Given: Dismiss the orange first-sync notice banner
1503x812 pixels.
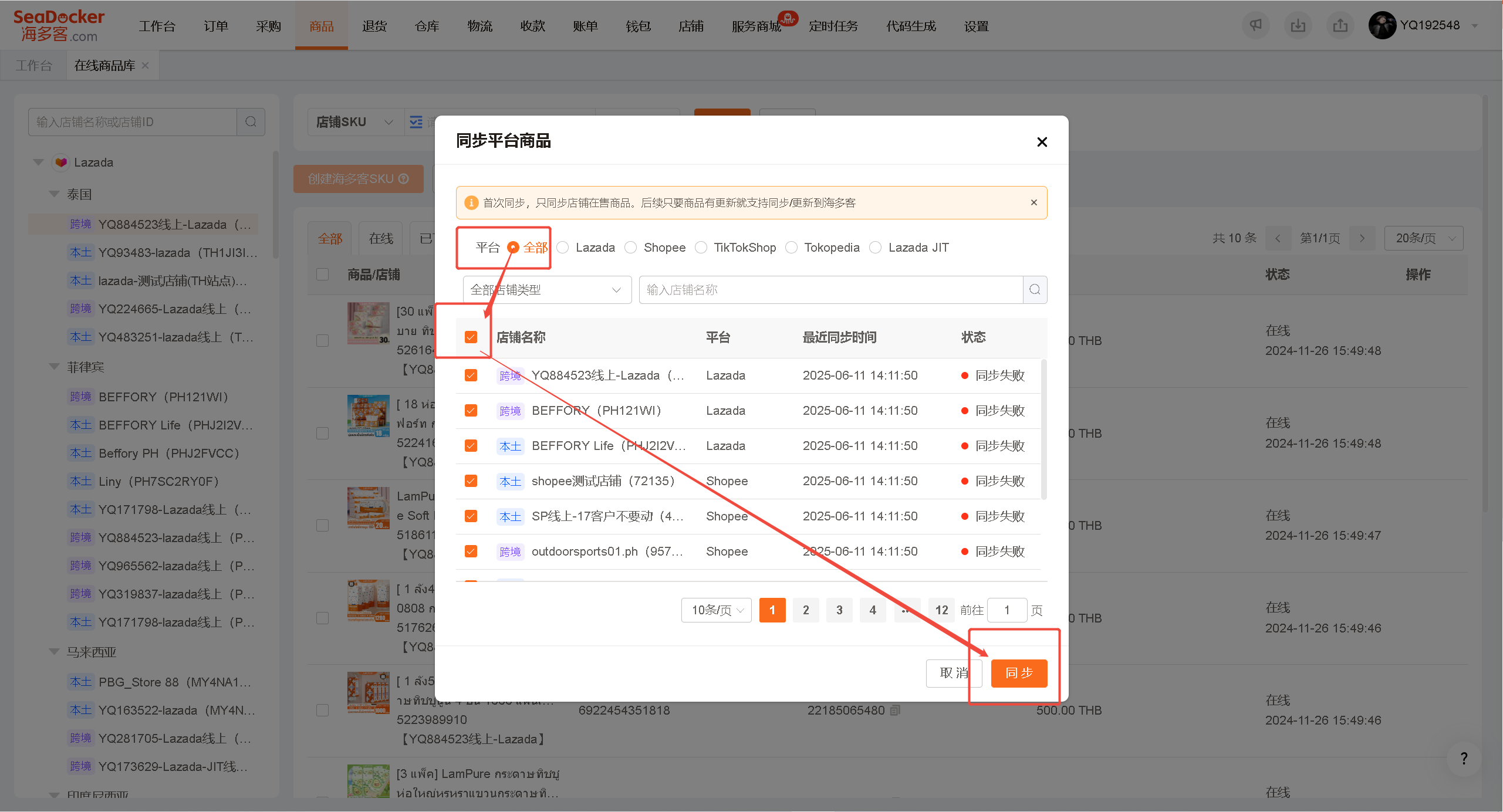Looking at the screenshot, I should coord(1034,202).
